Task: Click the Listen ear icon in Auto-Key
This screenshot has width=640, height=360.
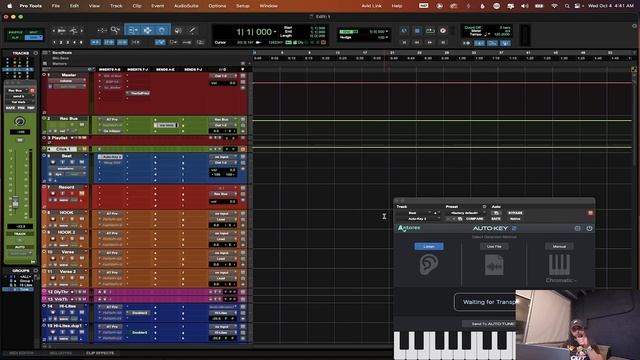Action: [x=429, y=264]
